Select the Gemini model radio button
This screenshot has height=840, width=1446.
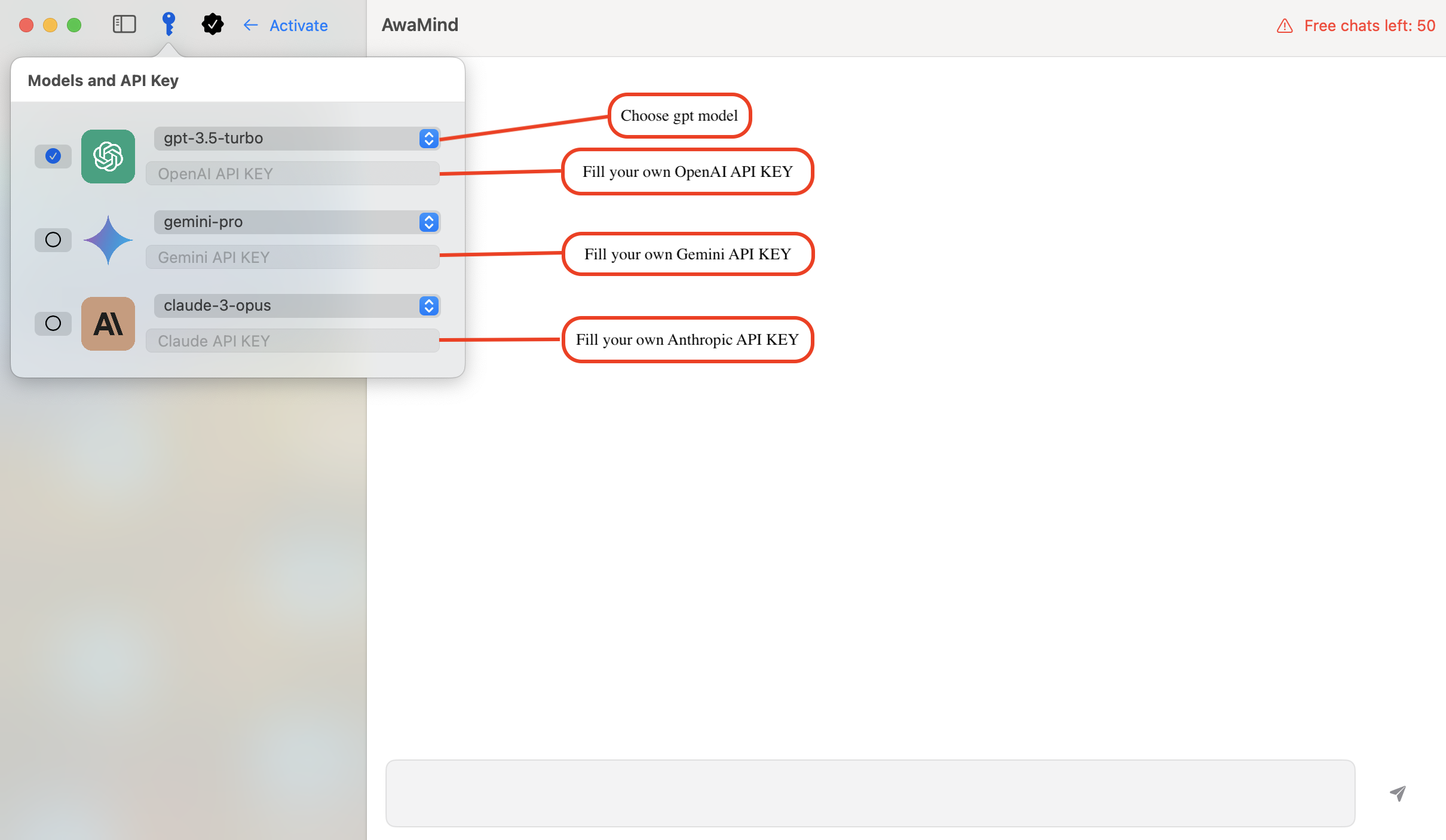tap(53, 239)
